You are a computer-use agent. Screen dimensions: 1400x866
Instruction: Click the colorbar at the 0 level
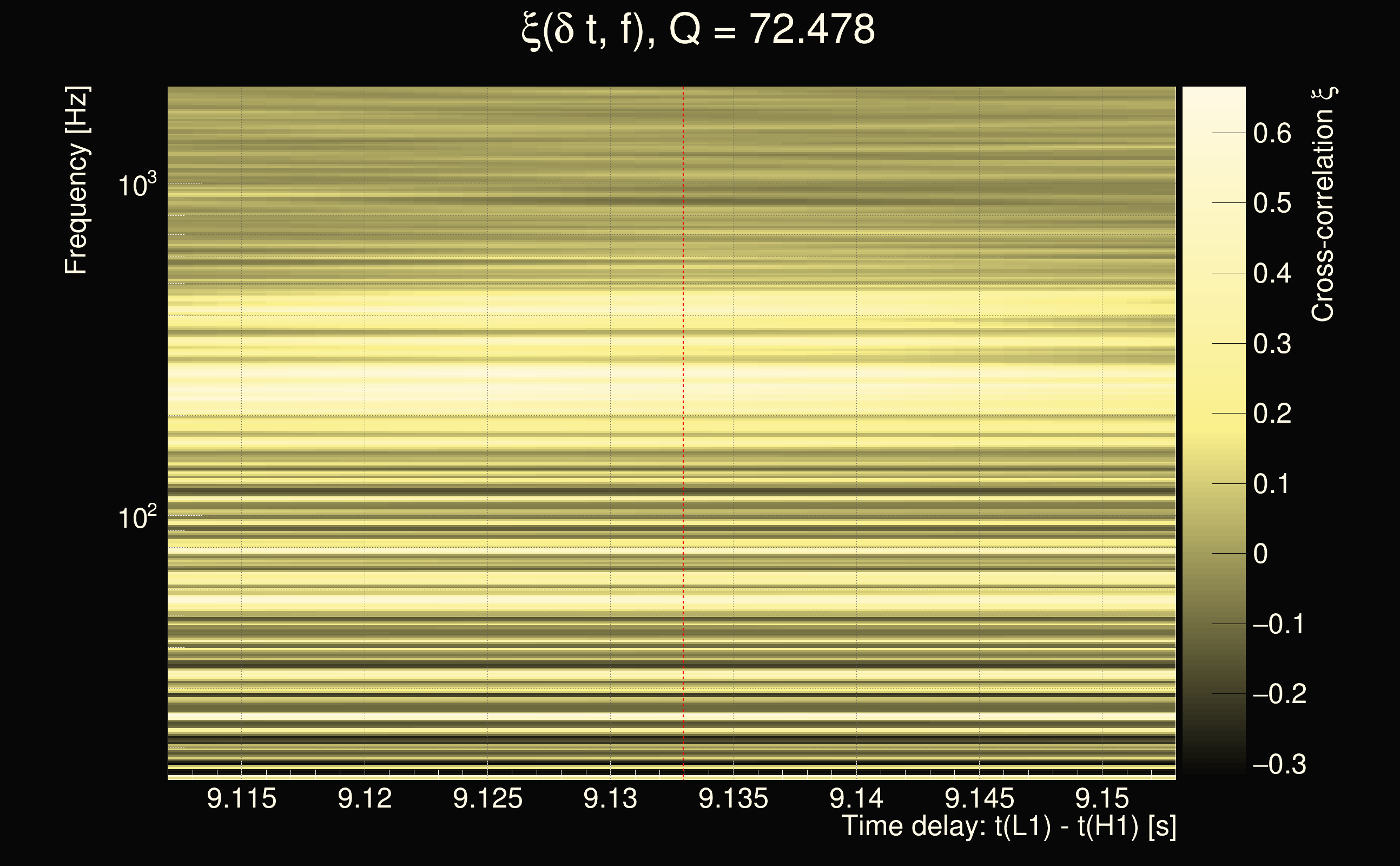(1213, 553)
